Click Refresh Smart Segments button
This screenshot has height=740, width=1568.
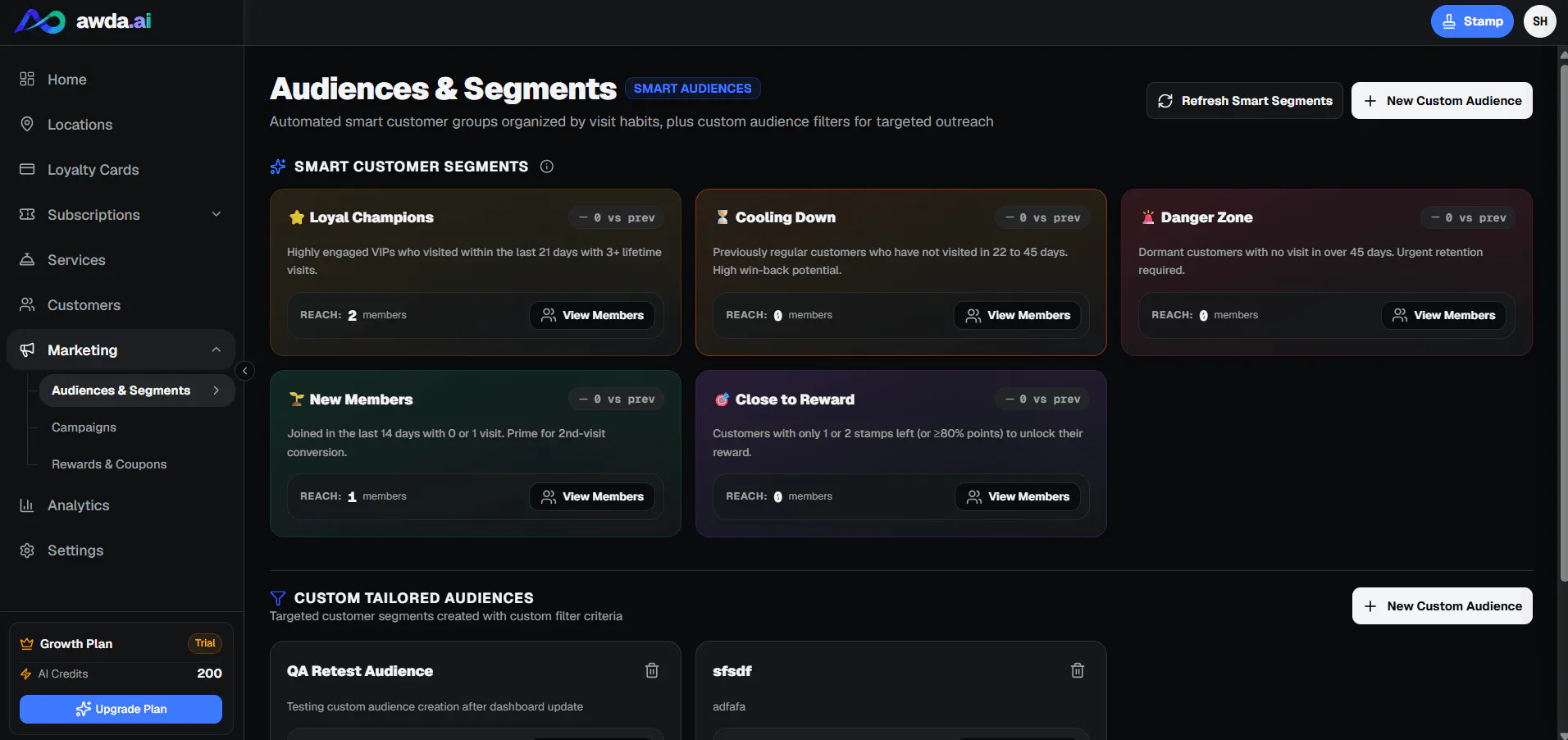tap(1244, 101)
